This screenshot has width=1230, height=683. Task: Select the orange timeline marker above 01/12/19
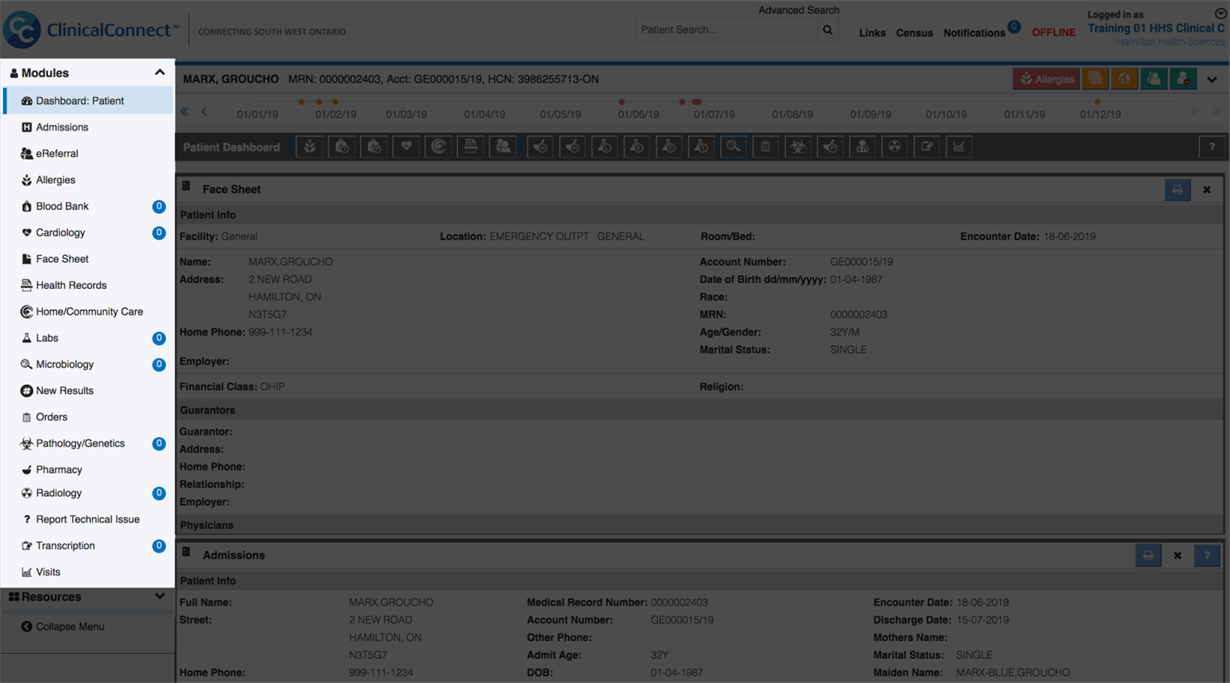click(x=1097, y=102)
